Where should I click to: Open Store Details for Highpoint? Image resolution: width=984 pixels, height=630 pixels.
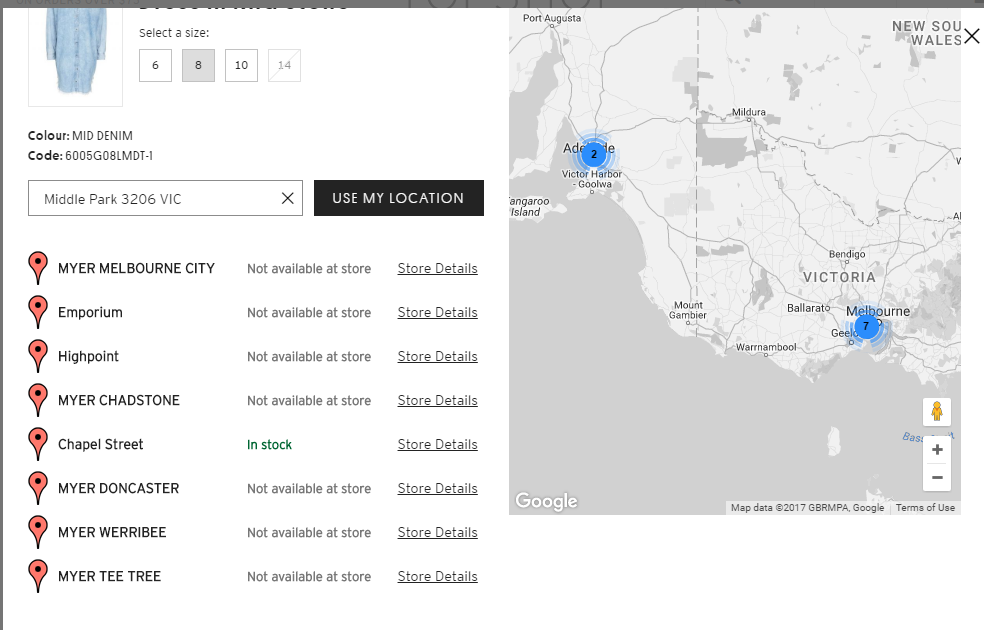[437, 356]
